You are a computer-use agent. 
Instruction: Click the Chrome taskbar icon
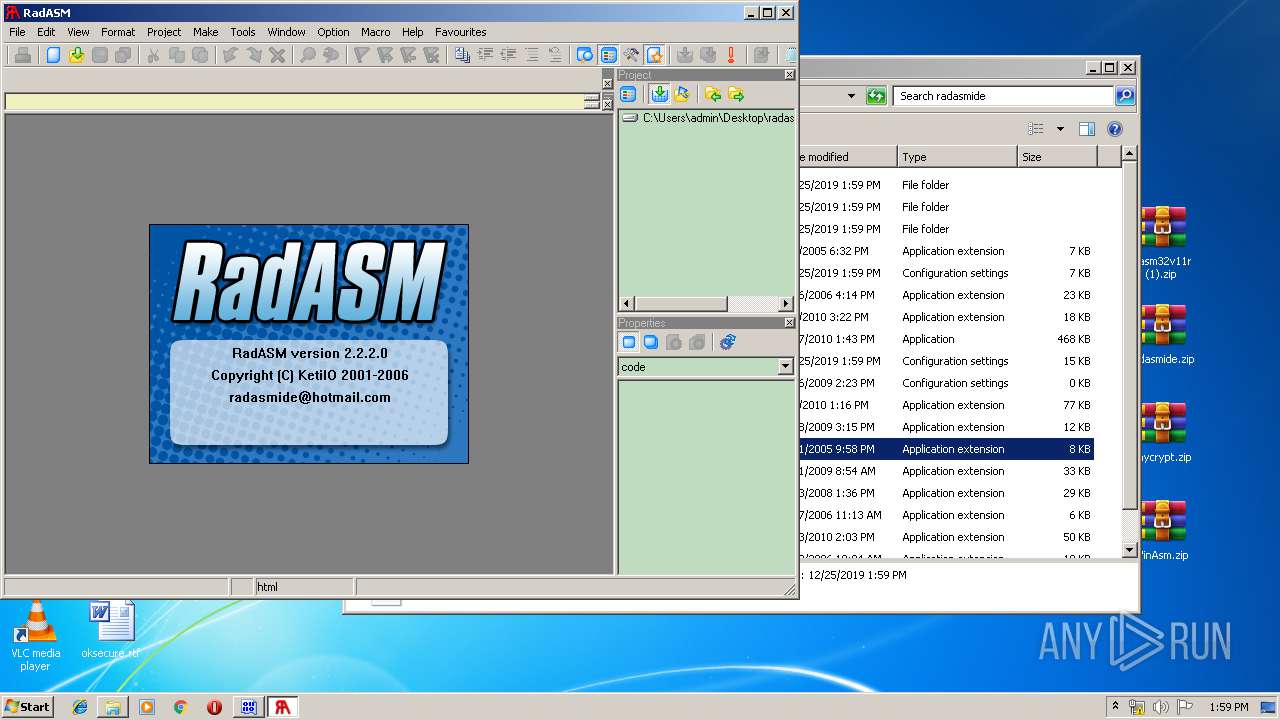click(x=180, y=706)
